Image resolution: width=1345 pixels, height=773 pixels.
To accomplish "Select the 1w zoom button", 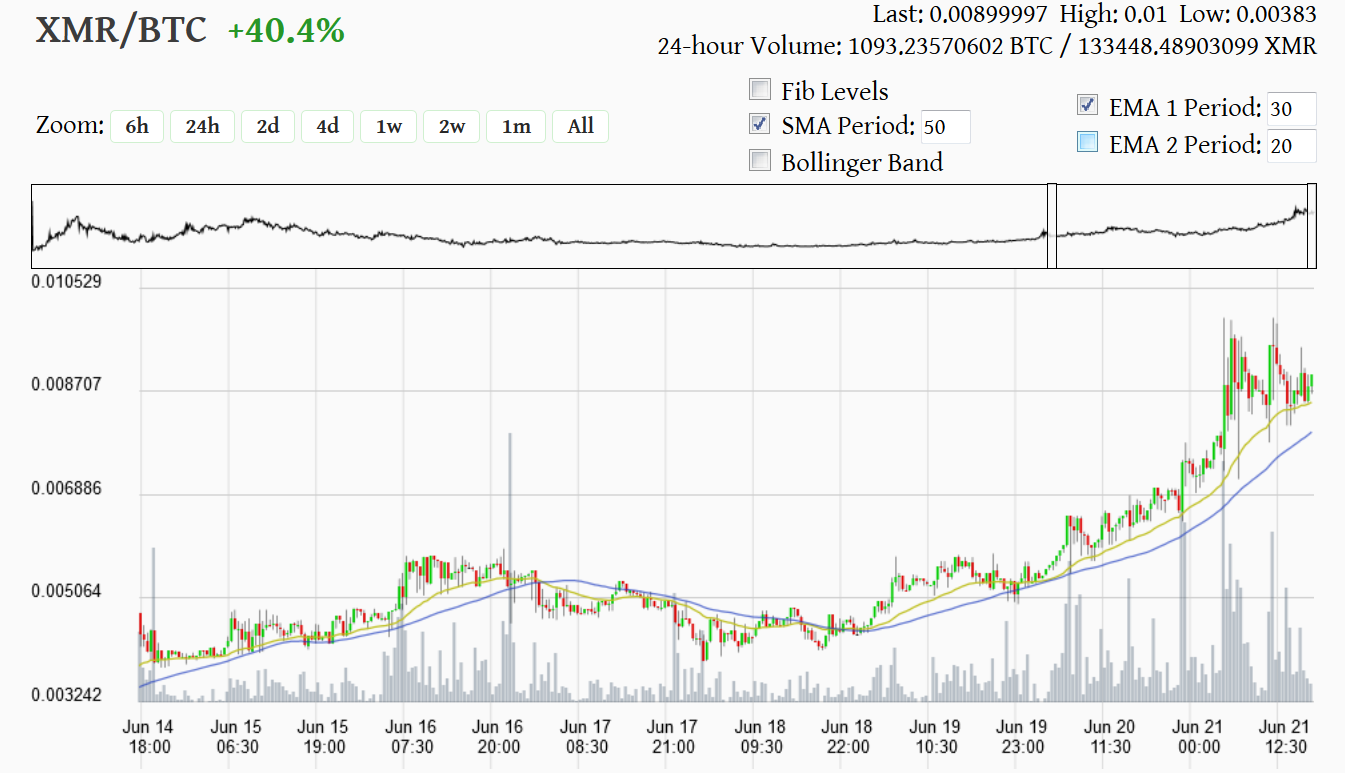I will (x=388, y=126).
